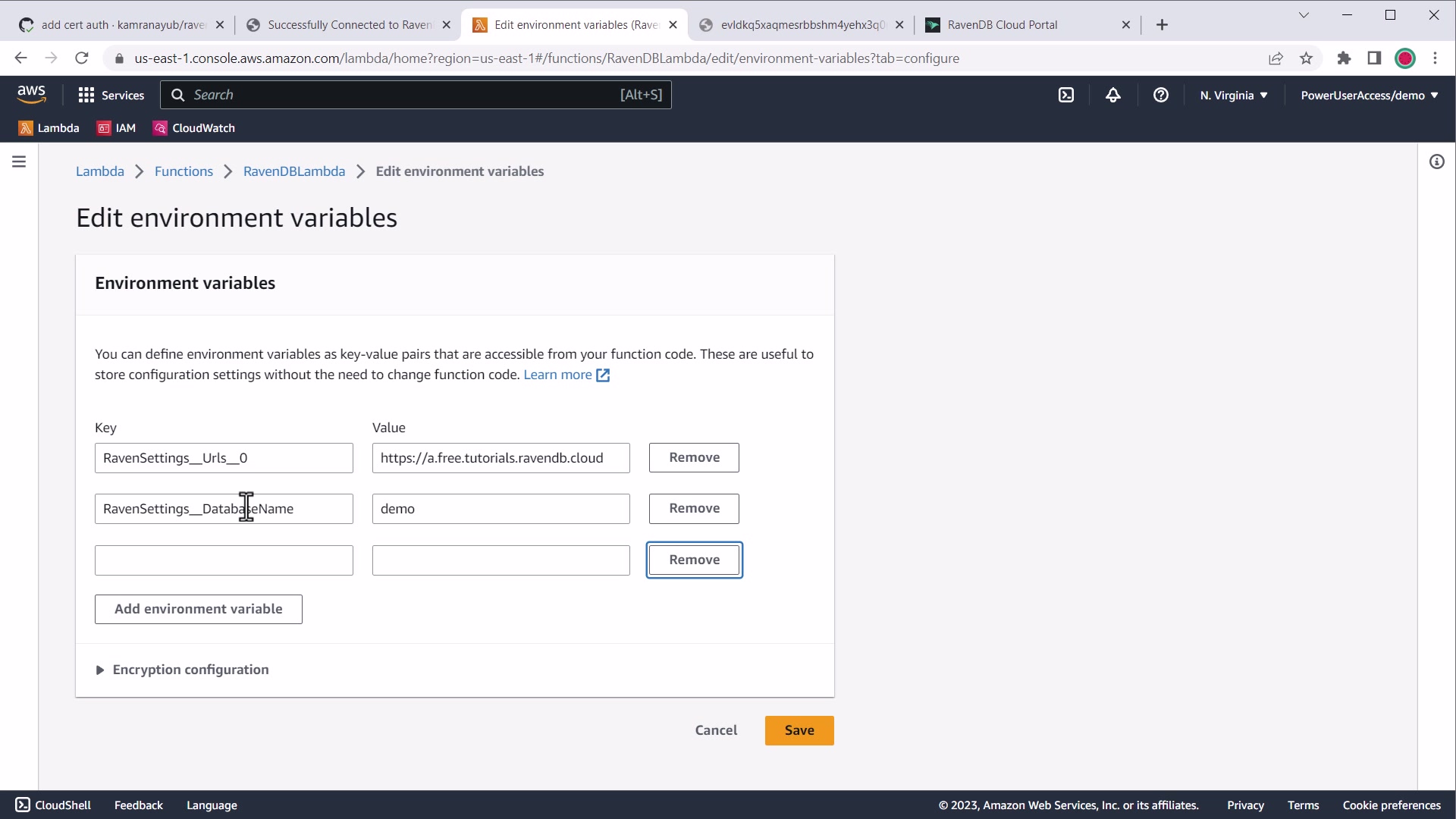This screenshot has height=819, width=1456.
Task: Click the browser address bar URL
Action: (547, 58)
